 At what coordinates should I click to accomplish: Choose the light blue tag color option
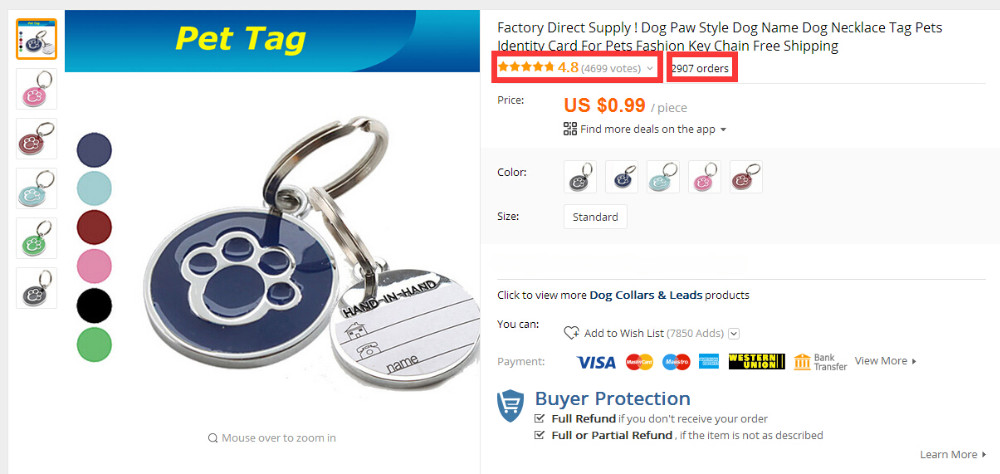click(663, 177)
